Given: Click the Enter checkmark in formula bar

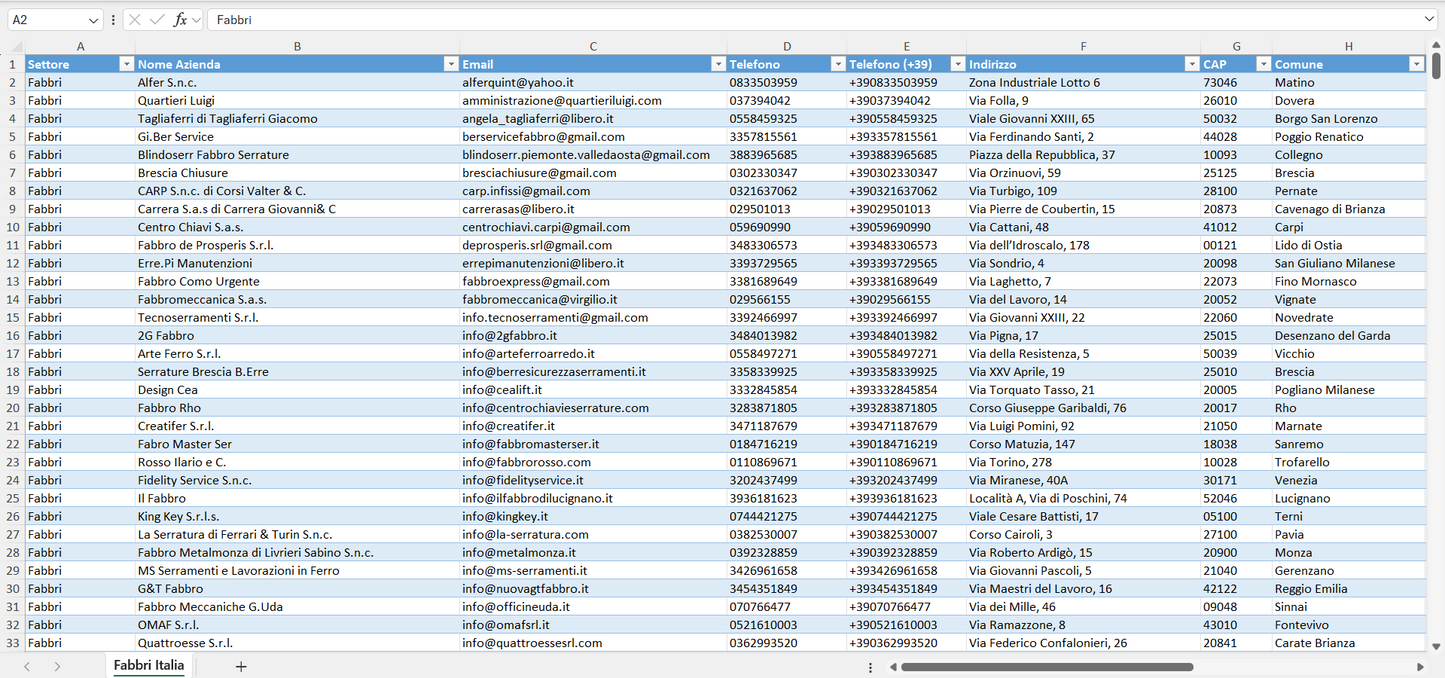Looking at the screenshot, I should pyautogui.click(x=157, y=20).
